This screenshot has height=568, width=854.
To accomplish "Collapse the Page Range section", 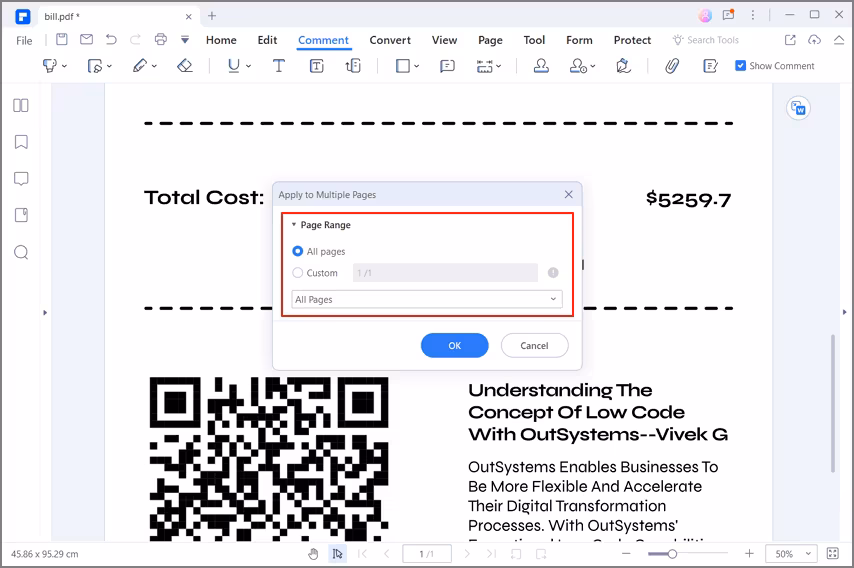I will [294, 224].
